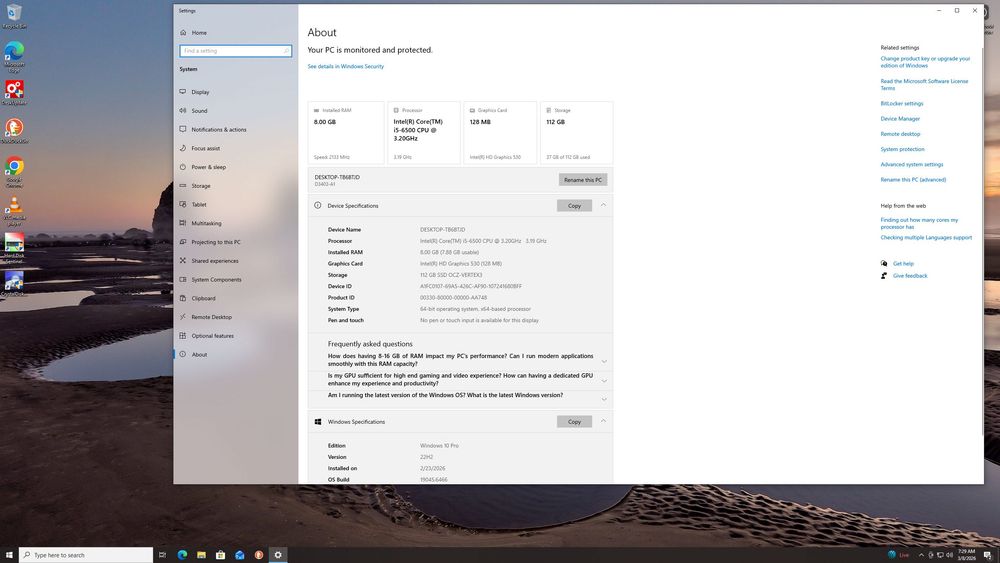Open the Remote desktop related settings link
The width and height of the screenshot is (1000, 563).
[x=900, y=134]
